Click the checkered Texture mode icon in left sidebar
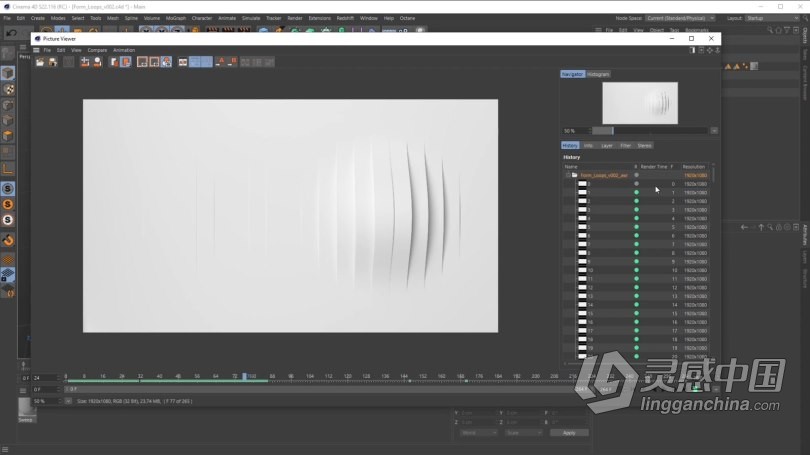810x455 pixels. point(8,89)
